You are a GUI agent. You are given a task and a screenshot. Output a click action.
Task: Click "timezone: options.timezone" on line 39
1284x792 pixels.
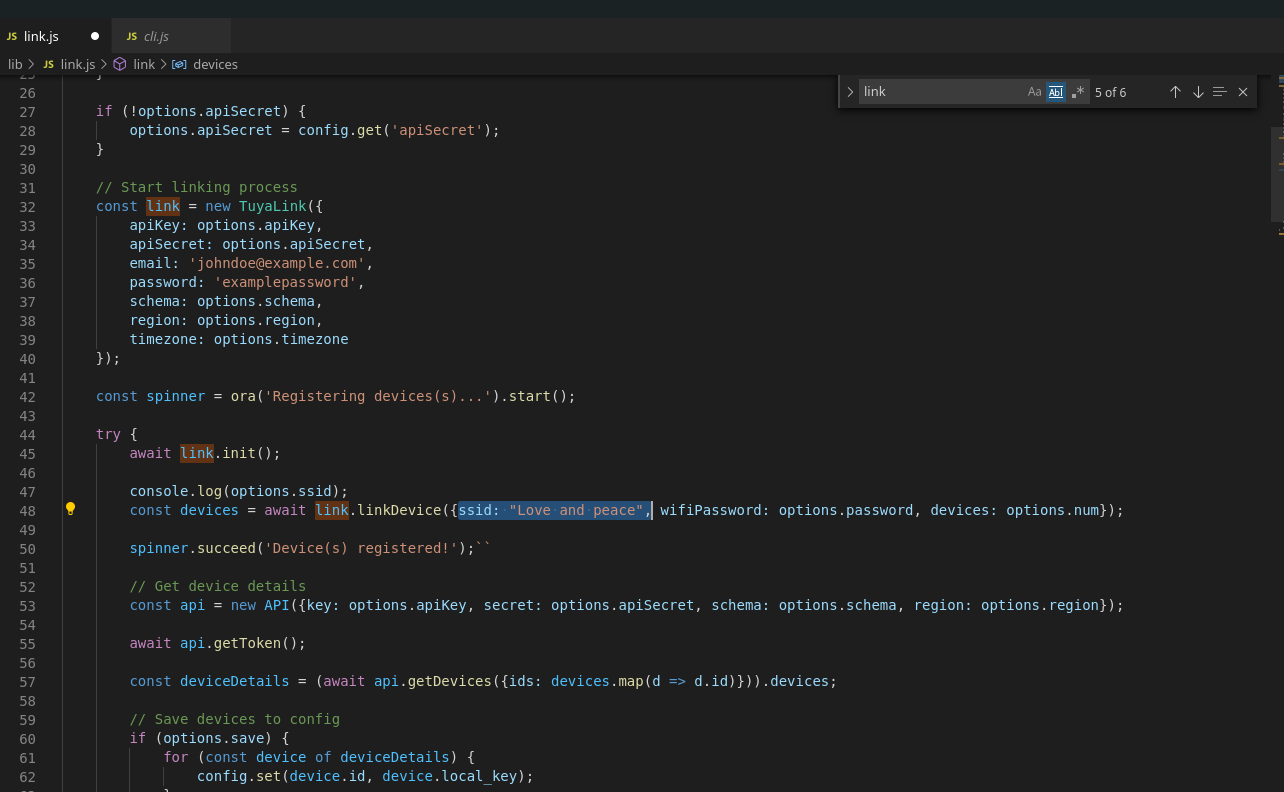[x=239, y=339]
